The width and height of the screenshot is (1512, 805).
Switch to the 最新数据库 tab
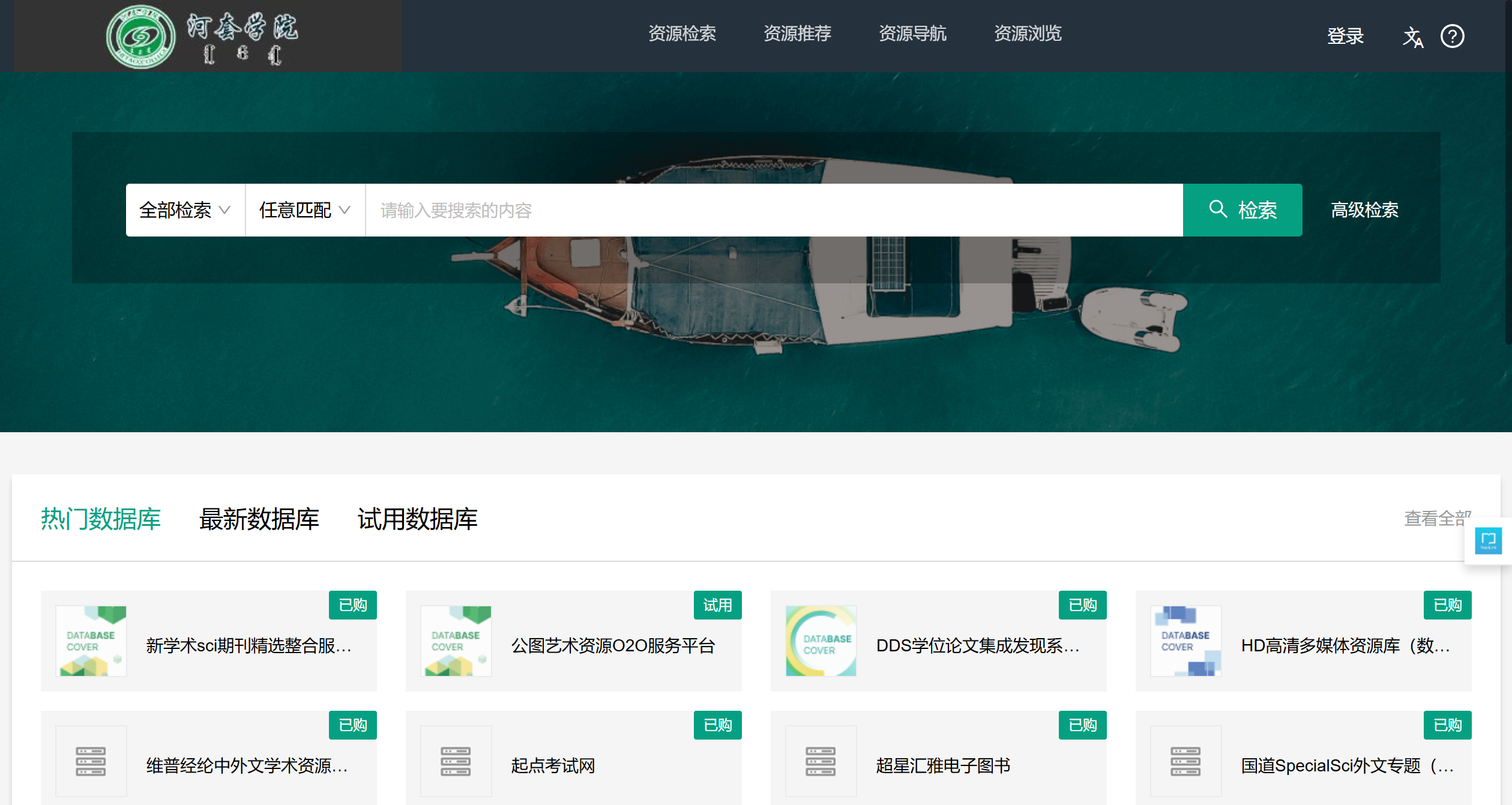259,519
